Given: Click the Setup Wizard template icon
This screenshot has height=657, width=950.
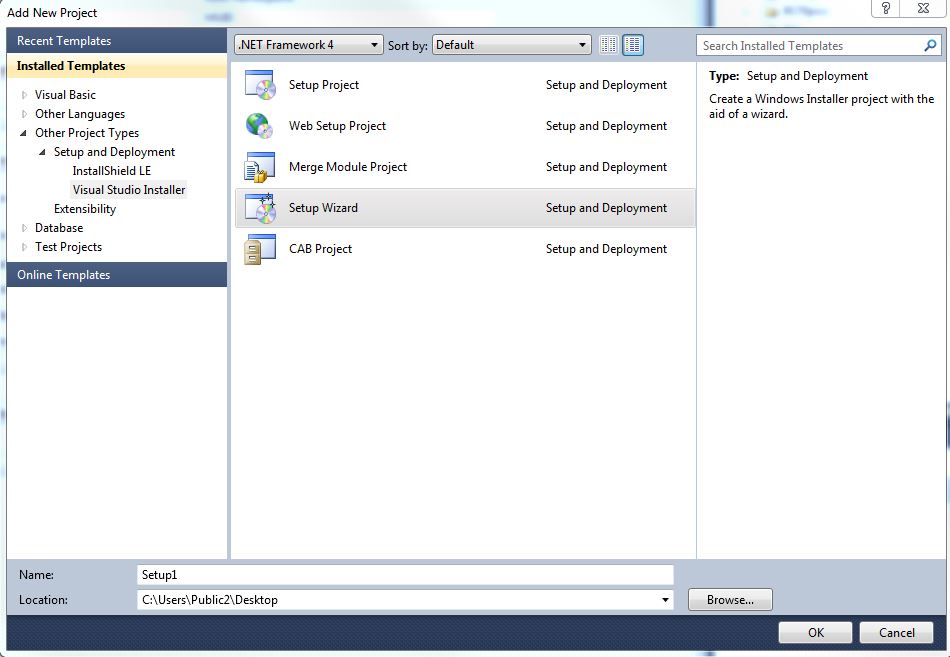Looking at the screenshot, I should (260, 208).
